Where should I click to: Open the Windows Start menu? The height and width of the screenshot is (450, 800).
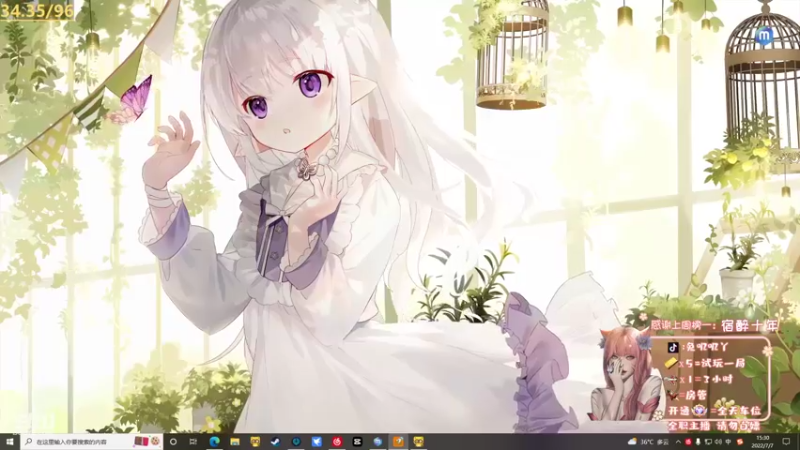pyautogui.click(x=10, y=441)
